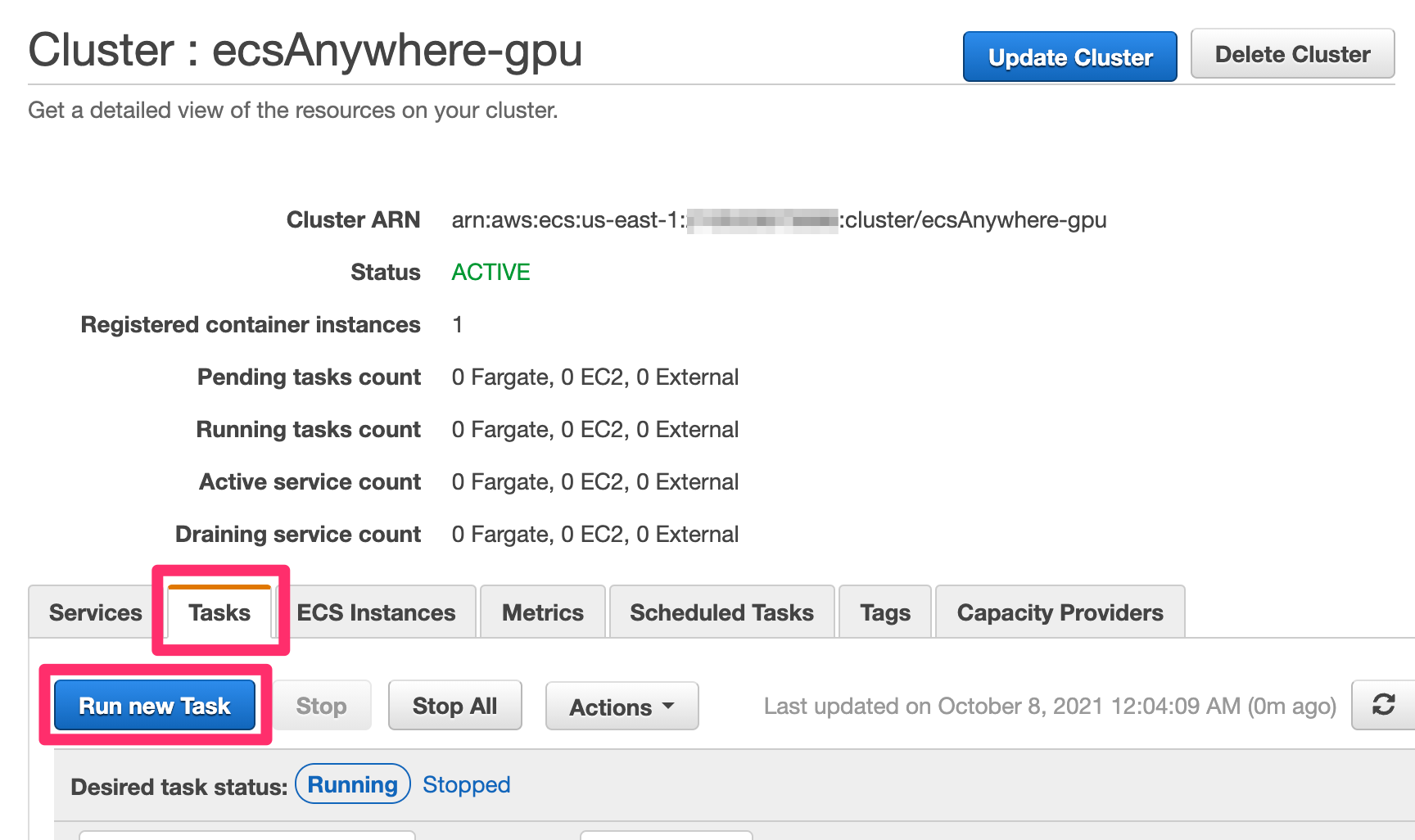Viewport: 1415px width, 840px height.
Task: Open the Tags tab
Action: 885,612
